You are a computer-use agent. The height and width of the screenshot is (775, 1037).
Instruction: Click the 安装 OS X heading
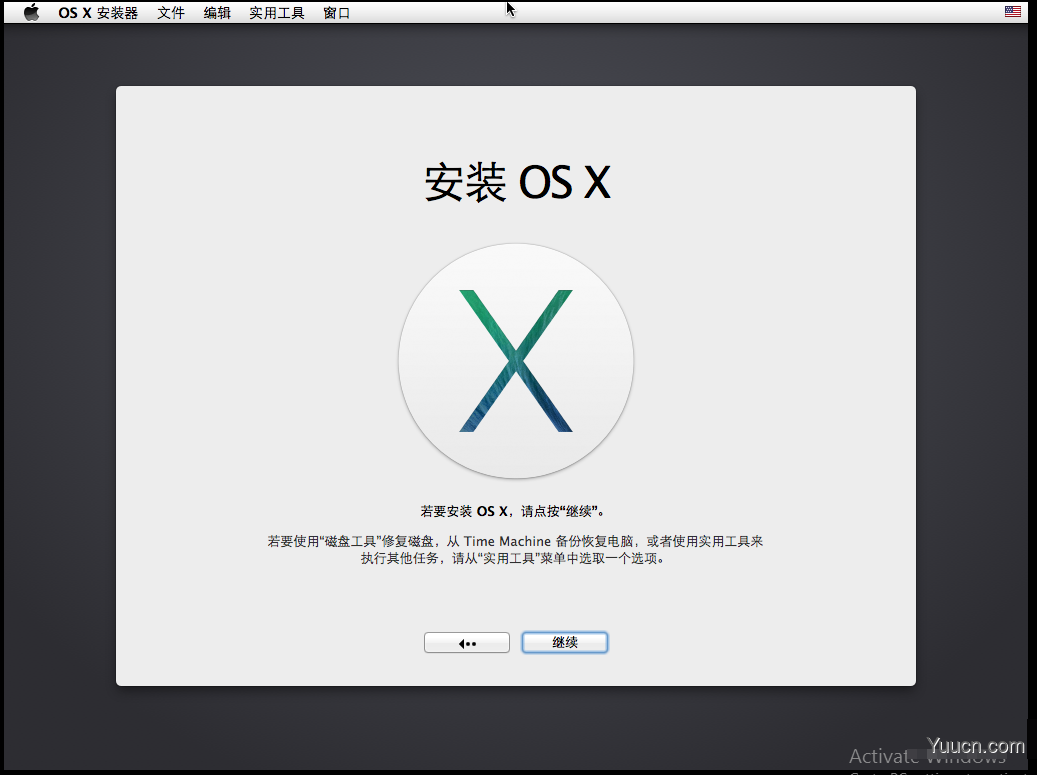[517, 182]
